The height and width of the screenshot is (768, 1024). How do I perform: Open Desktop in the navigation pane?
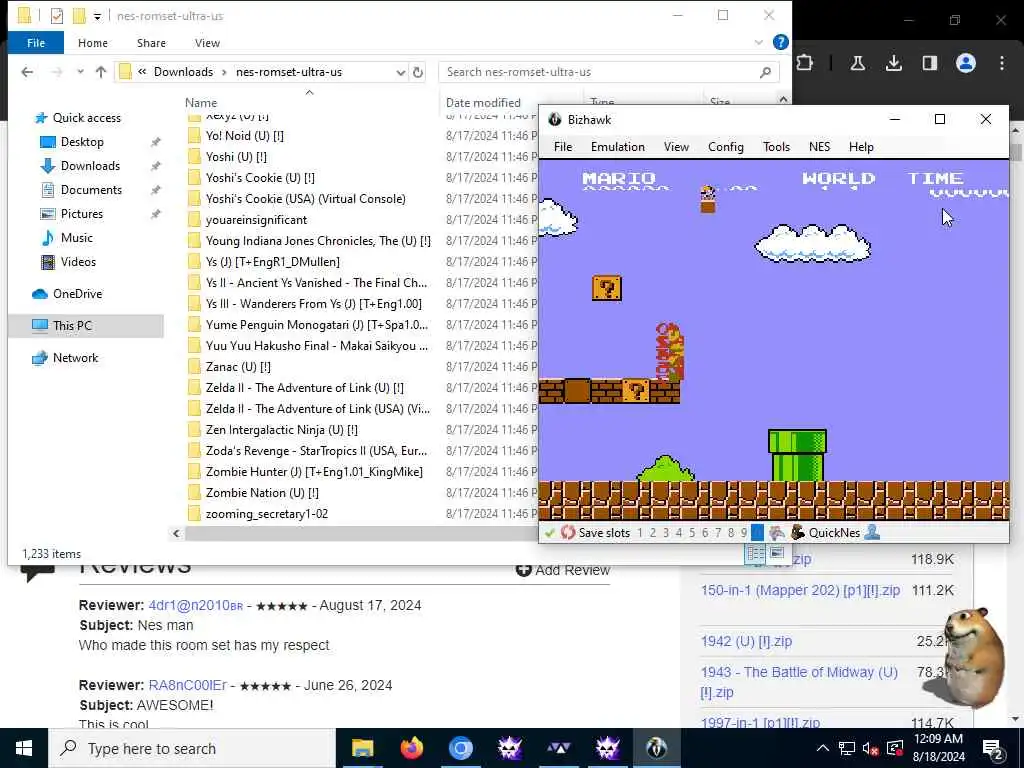[82, 142]
